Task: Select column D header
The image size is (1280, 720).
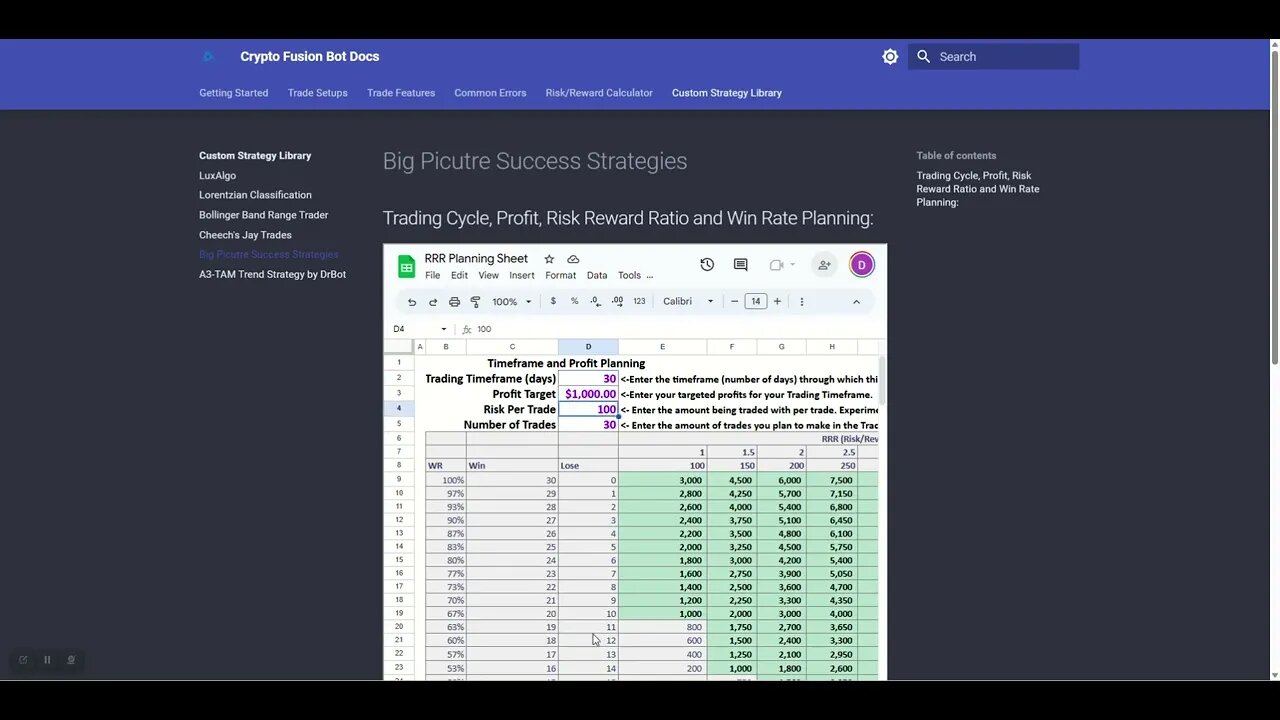Action: pyautogui.click(x=588, y=347)
